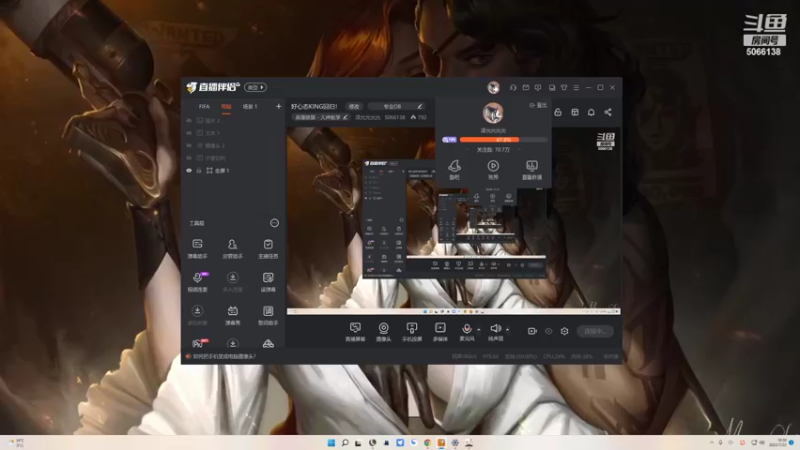The image size is (800, 450).
Task: Toggle visibility eye of fourth source row
Action: point(189,158)
